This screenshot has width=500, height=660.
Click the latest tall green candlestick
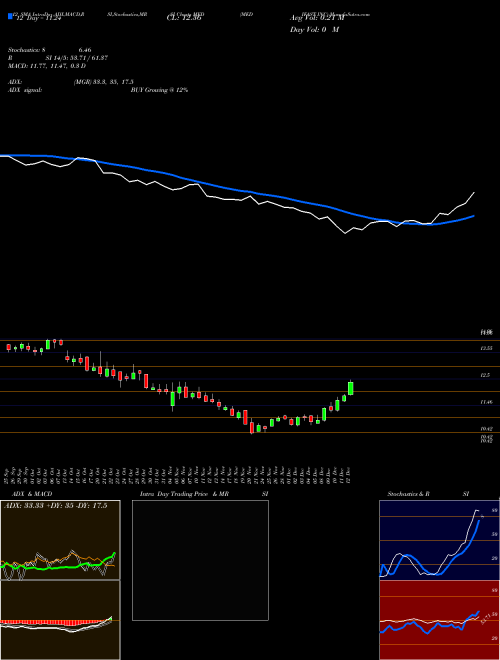point(350,388)
